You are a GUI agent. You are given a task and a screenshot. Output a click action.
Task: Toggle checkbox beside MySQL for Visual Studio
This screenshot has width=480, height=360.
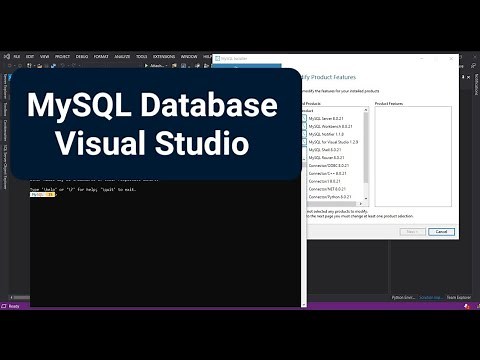[x=304, y=142]
